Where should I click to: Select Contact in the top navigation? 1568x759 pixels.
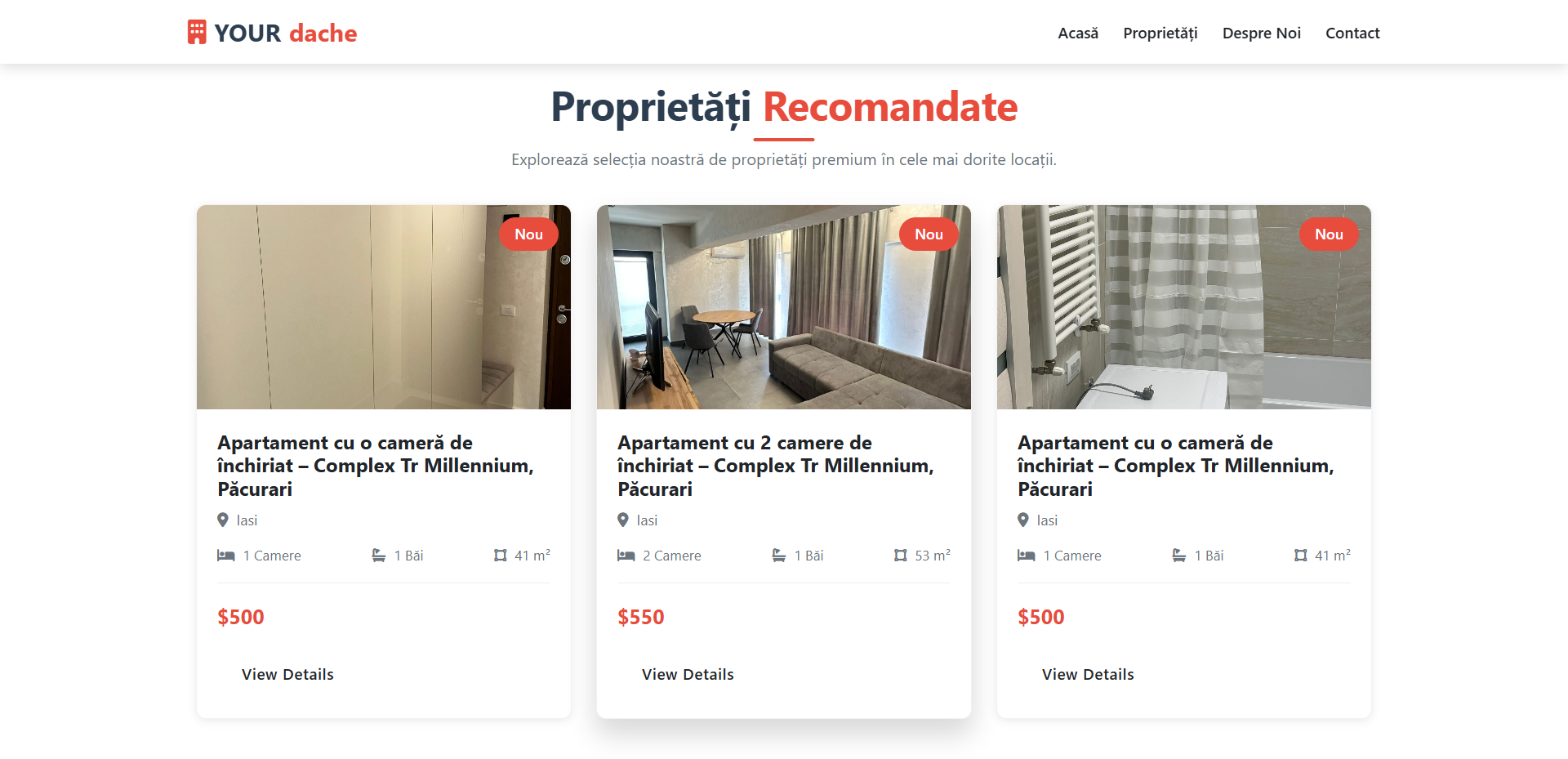point(1352,33)
